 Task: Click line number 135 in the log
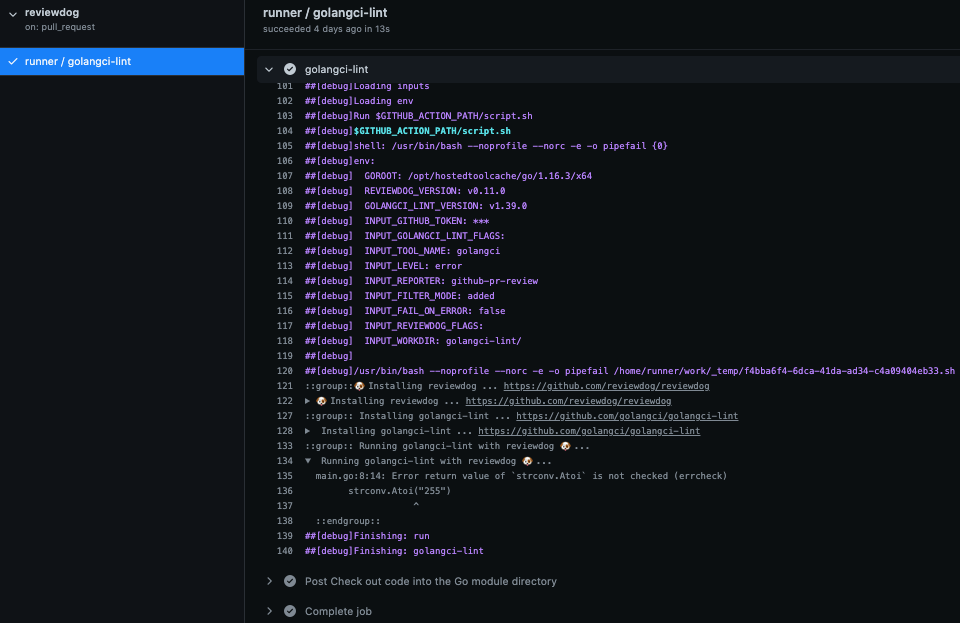pyautogui.click(x=285, y=476)
